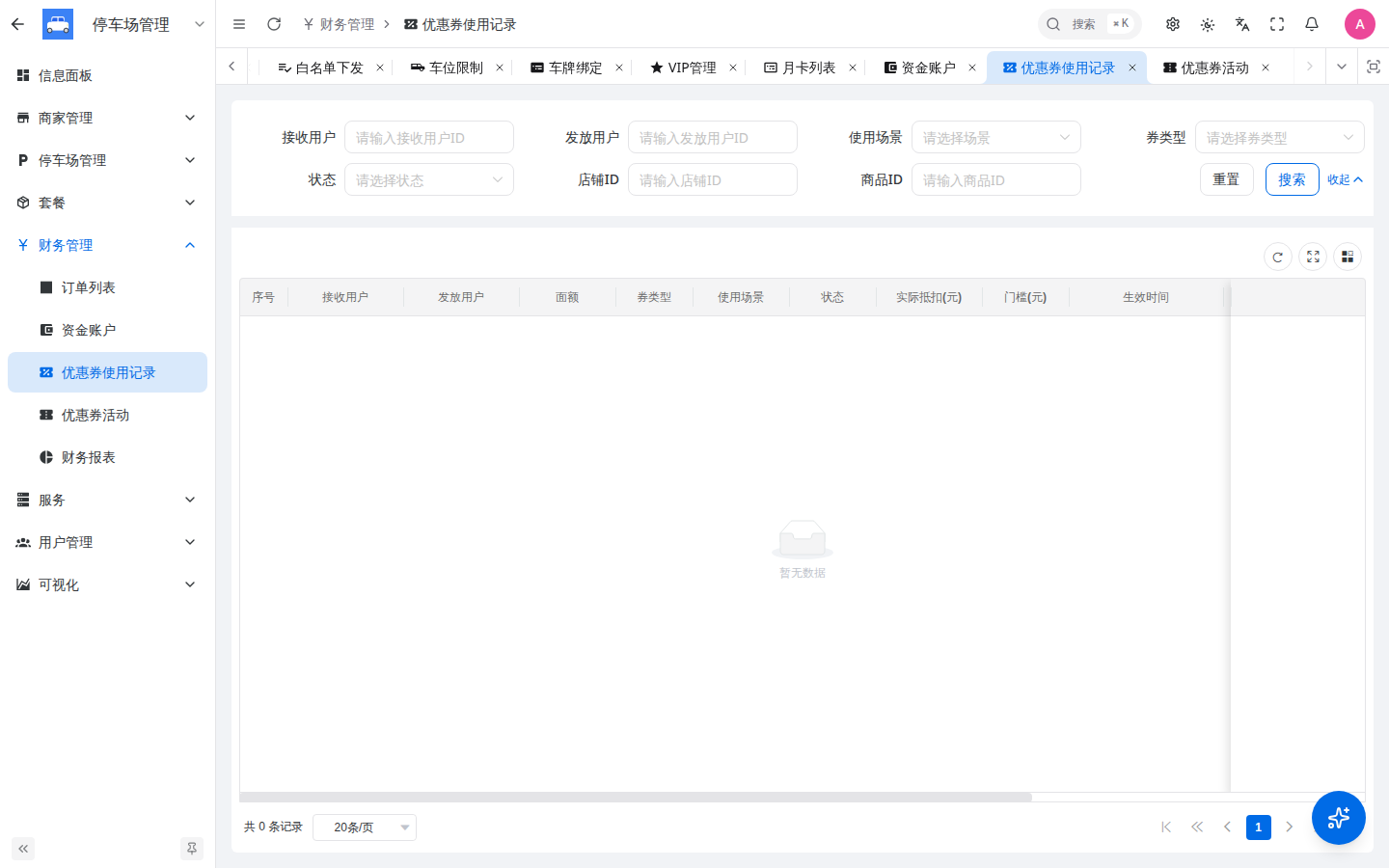The height and width of the screenshot is (868, 1389).
Task: Go to the next page arrow
Action: point(1290,827)
